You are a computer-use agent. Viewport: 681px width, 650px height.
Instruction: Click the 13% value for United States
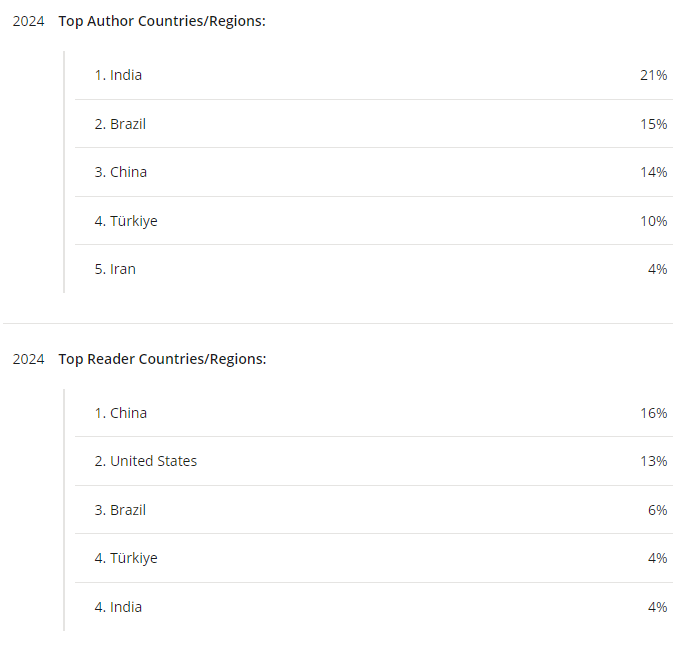click(x=653, y=461)
